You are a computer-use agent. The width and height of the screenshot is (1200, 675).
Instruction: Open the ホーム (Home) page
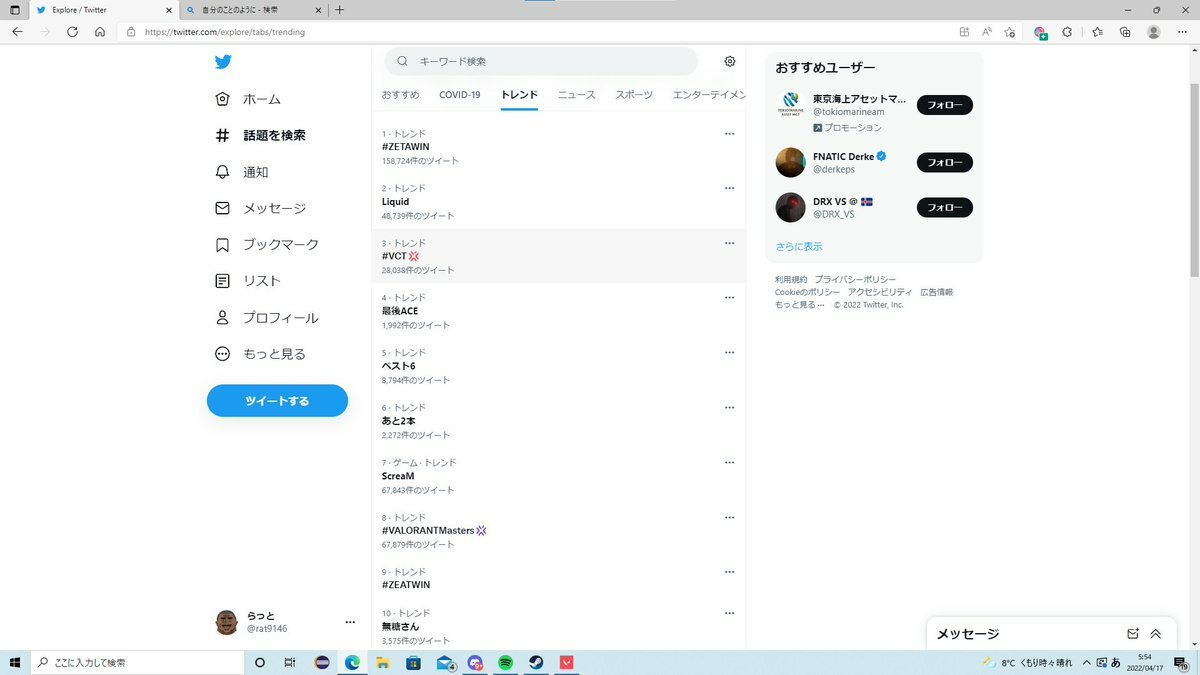[249, 99]
